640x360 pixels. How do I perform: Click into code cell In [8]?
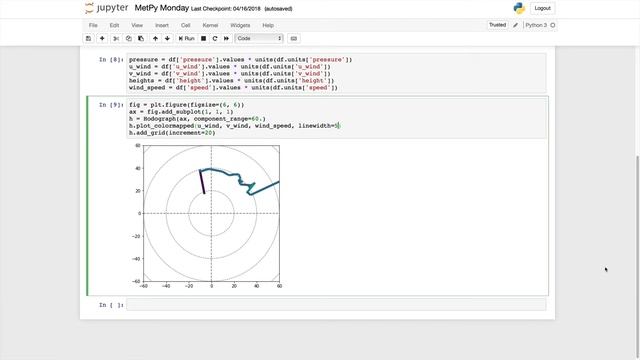tap(336, 73)
